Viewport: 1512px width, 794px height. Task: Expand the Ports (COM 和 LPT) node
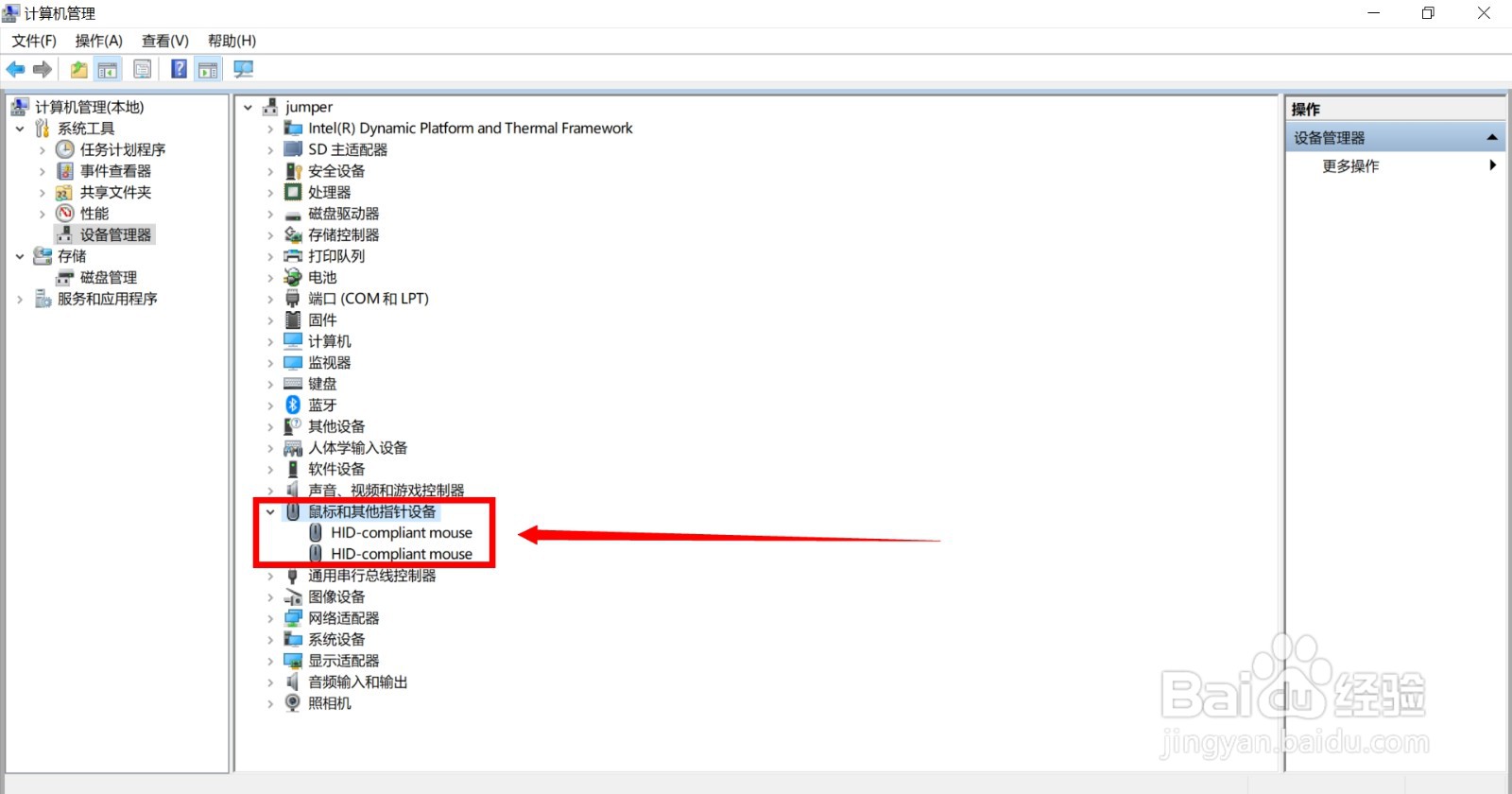tap(270, 299)
